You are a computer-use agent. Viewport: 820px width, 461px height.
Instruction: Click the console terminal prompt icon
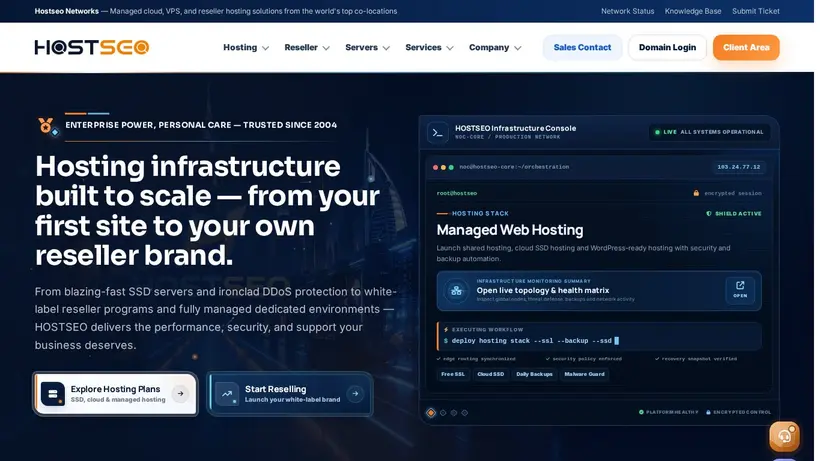[438, 133]
